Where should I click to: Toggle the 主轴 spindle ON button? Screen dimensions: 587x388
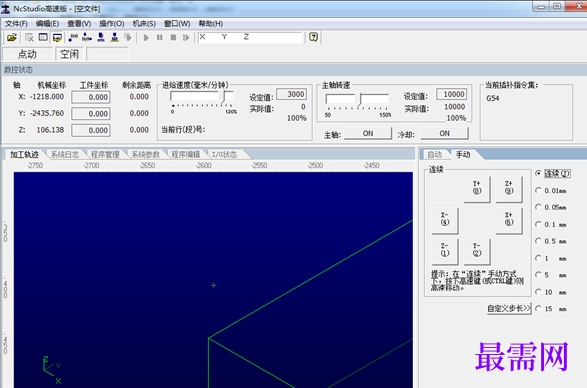pyautogui.click(x=368, y=133)
